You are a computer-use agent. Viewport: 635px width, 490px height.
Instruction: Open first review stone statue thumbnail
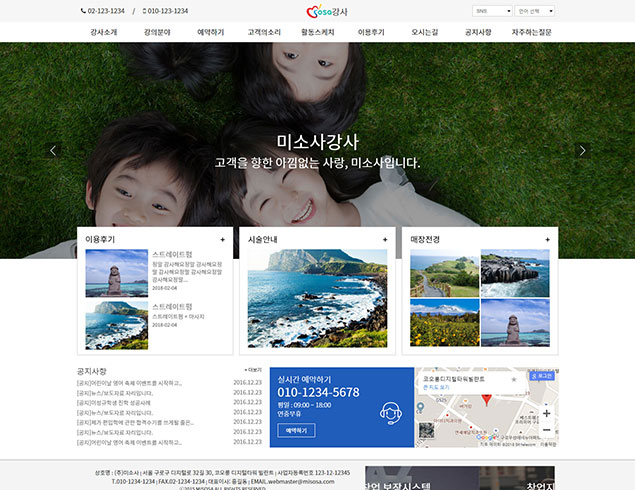(117, 273)
